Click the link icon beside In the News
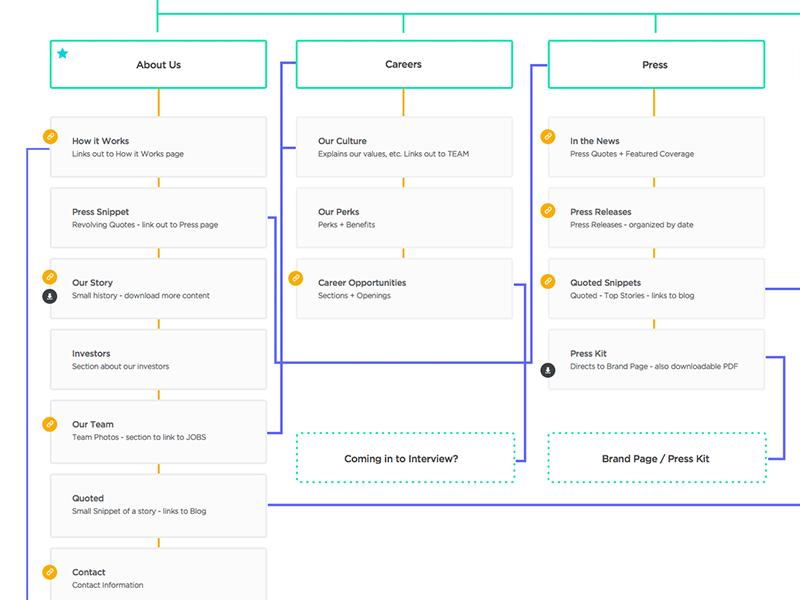 click(548, 137)
